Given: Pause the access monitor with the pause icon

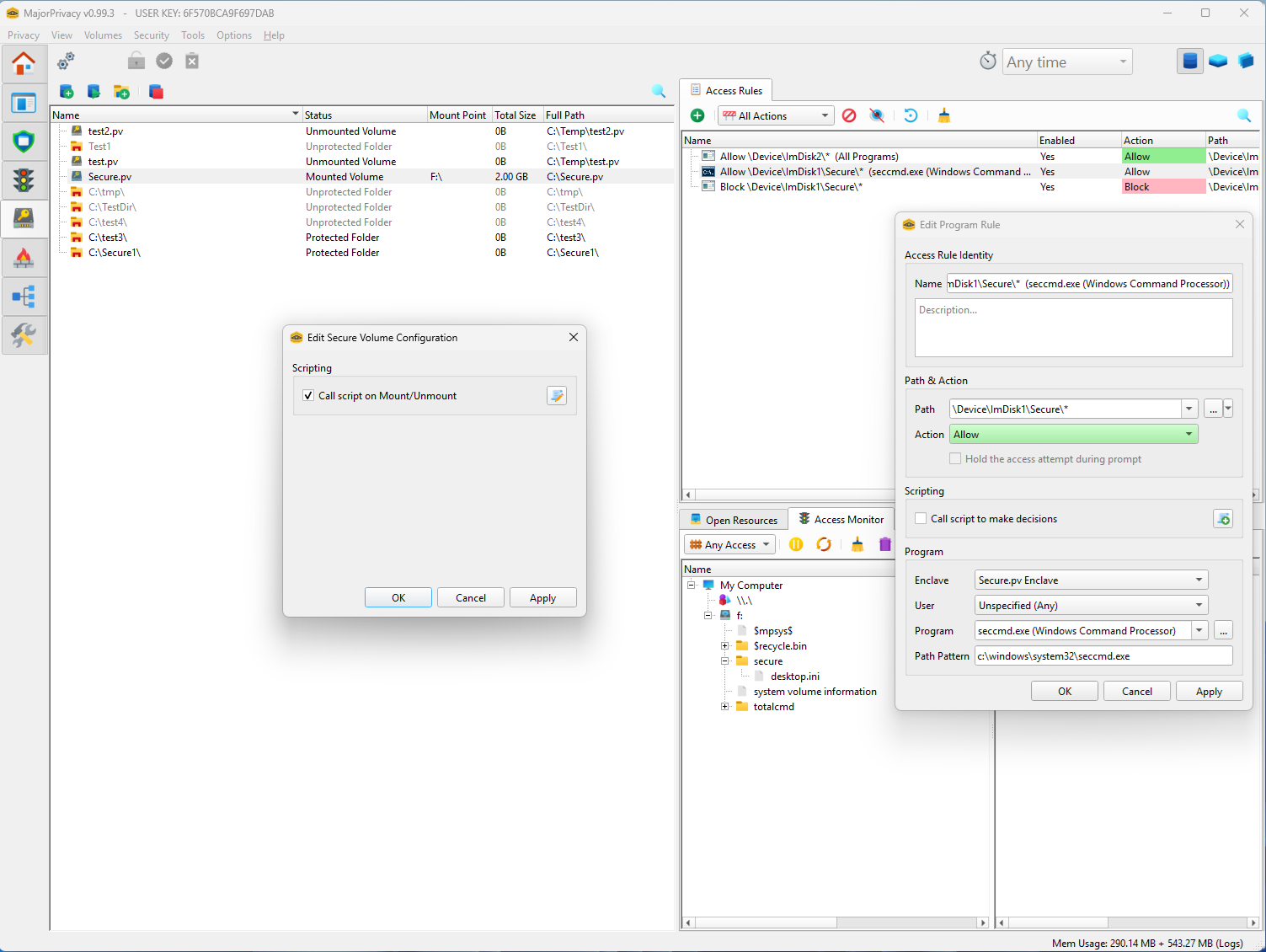Looking at the screenshot, I should (x=796, y=544).
